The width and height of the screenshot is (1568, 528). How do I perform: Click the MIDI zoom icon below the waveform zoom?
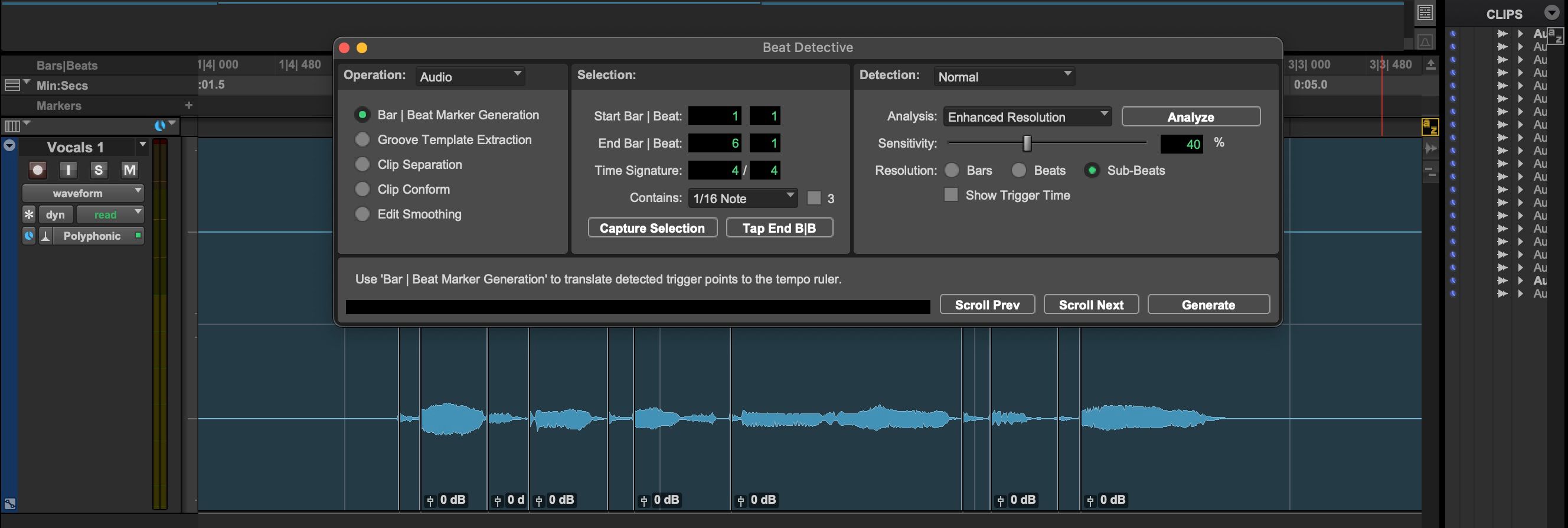[x=1430, y=174]
